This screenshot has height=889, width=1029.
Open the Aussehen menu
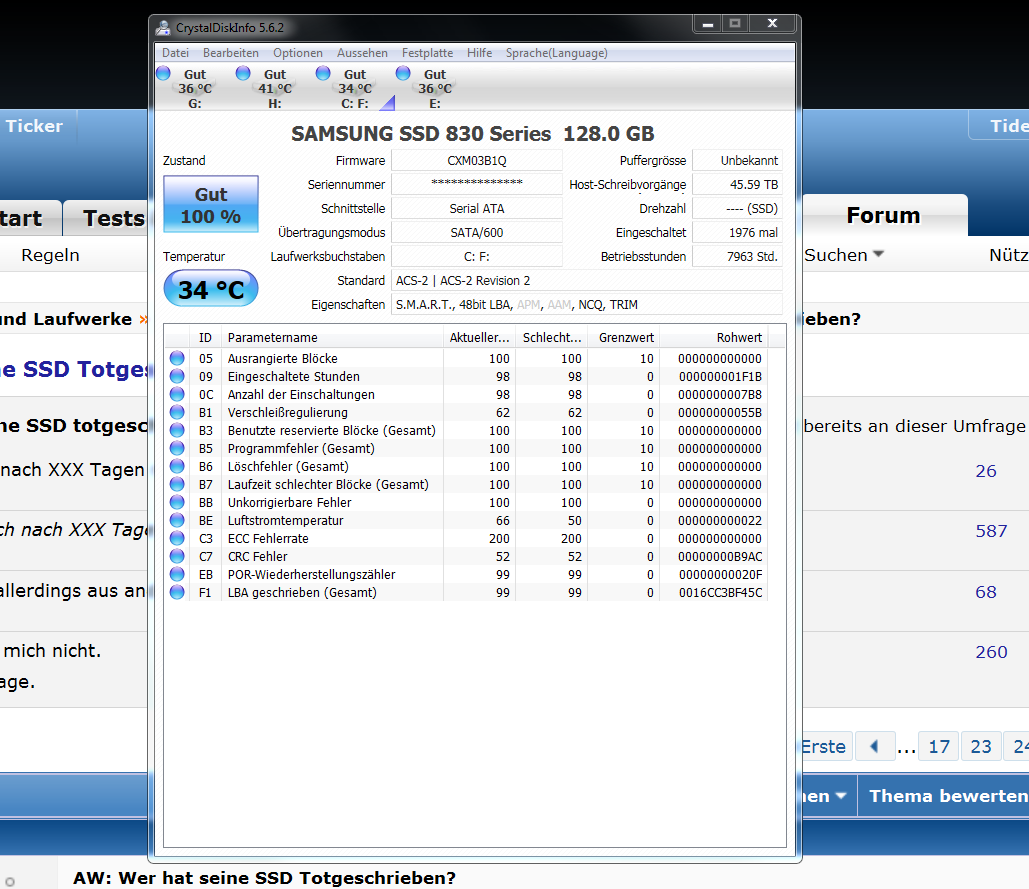362,53
